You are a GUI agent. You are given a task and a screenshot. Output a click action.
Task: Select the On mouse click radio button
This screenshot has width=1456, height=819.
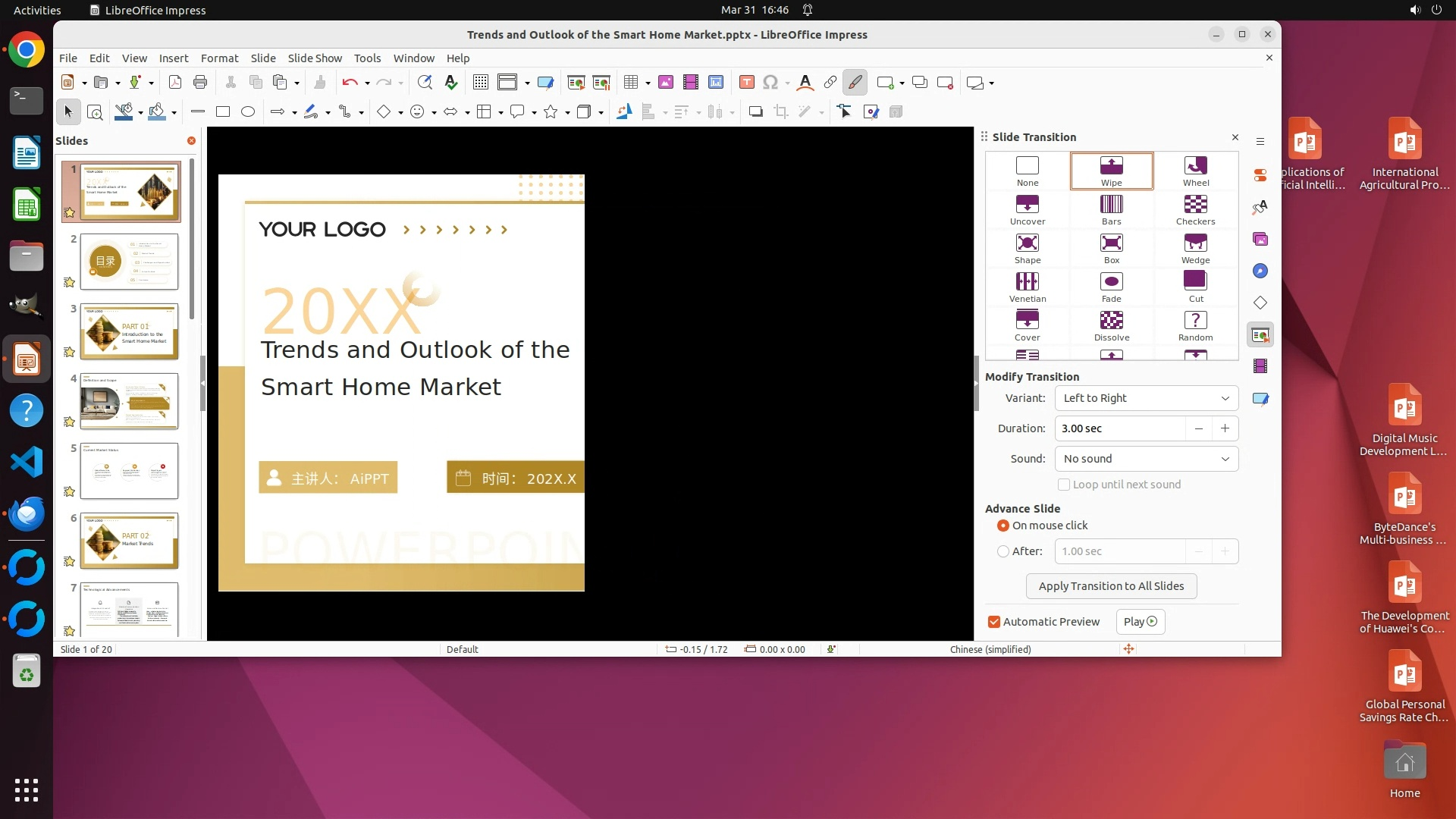[x=1003, y=526]
